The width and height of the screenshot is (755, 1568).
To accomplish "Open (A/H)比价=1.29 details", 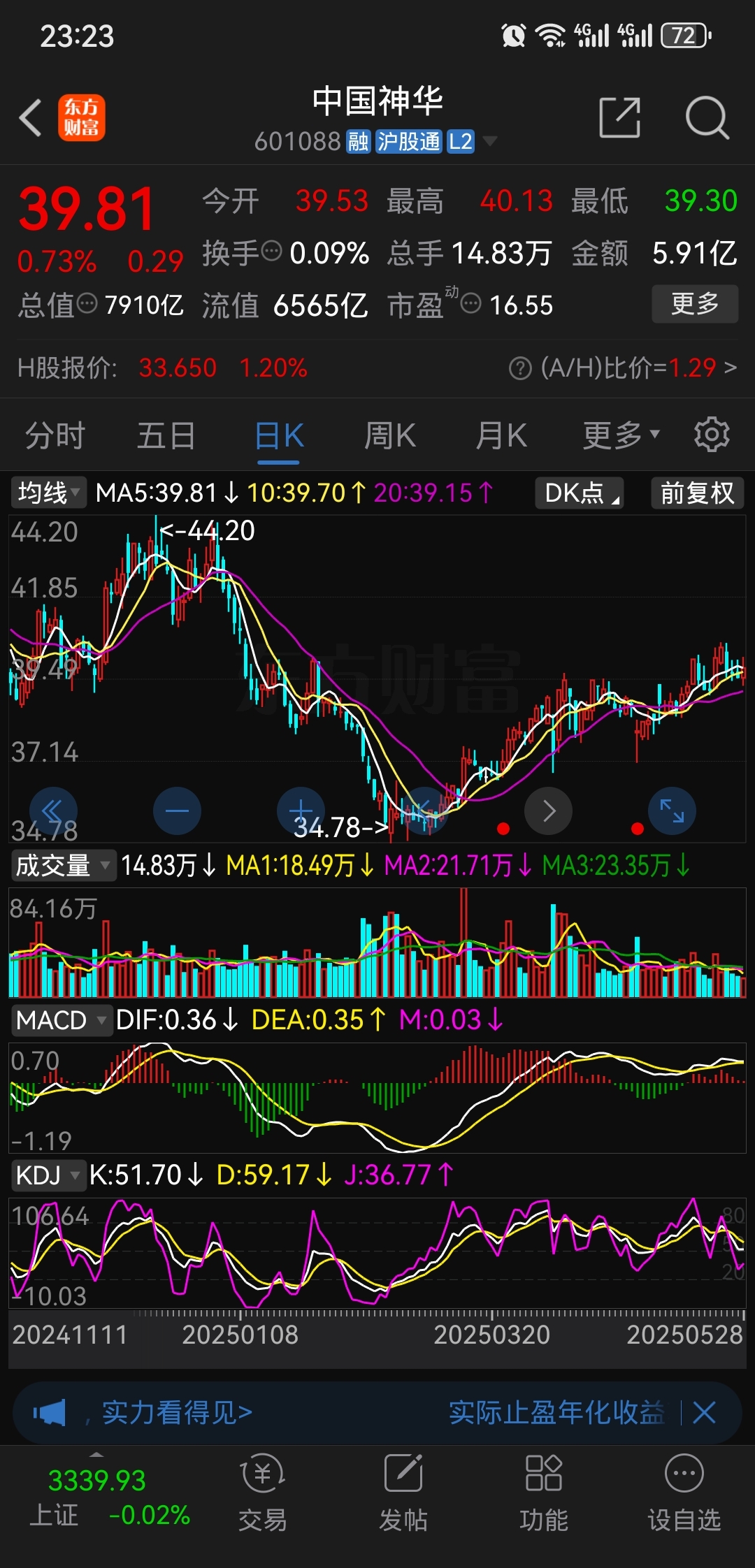I will [638, 368].
